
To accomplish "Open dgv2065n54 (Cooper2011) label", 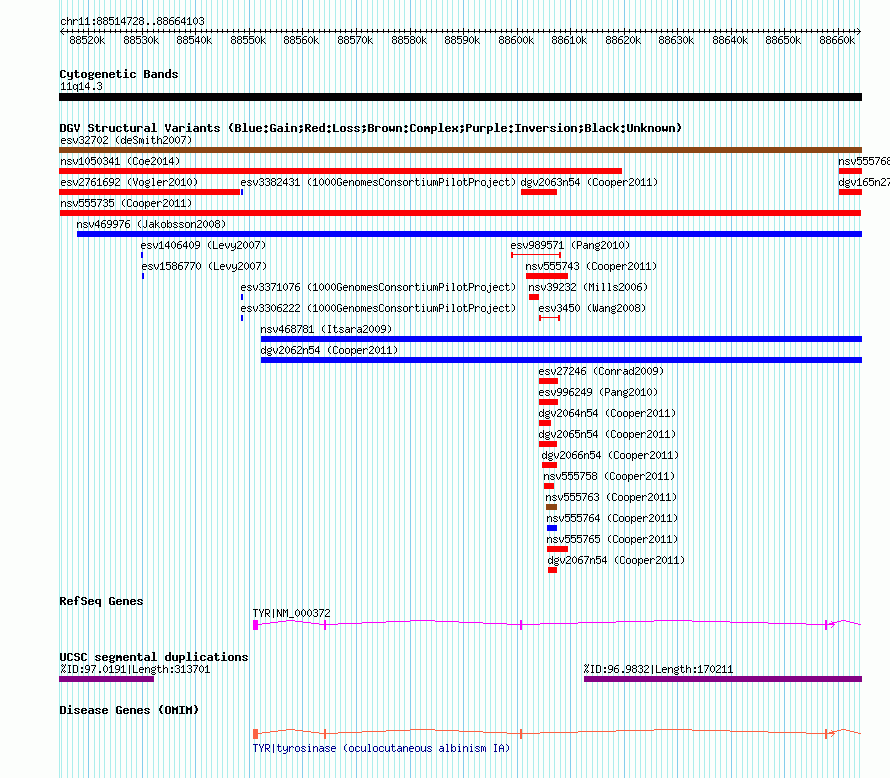I will (x=607, y=434).
